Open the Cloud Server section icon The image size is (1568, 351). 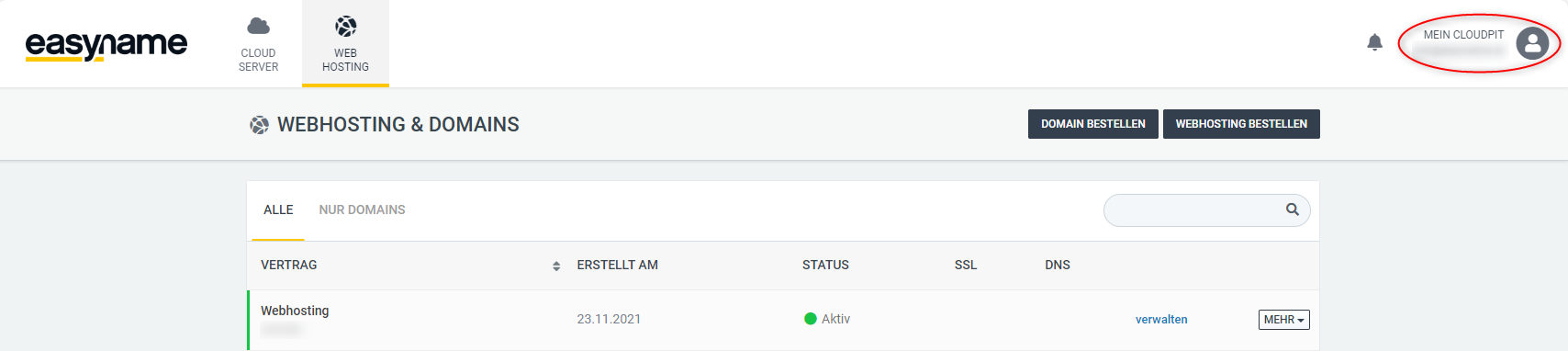[259, 26]
